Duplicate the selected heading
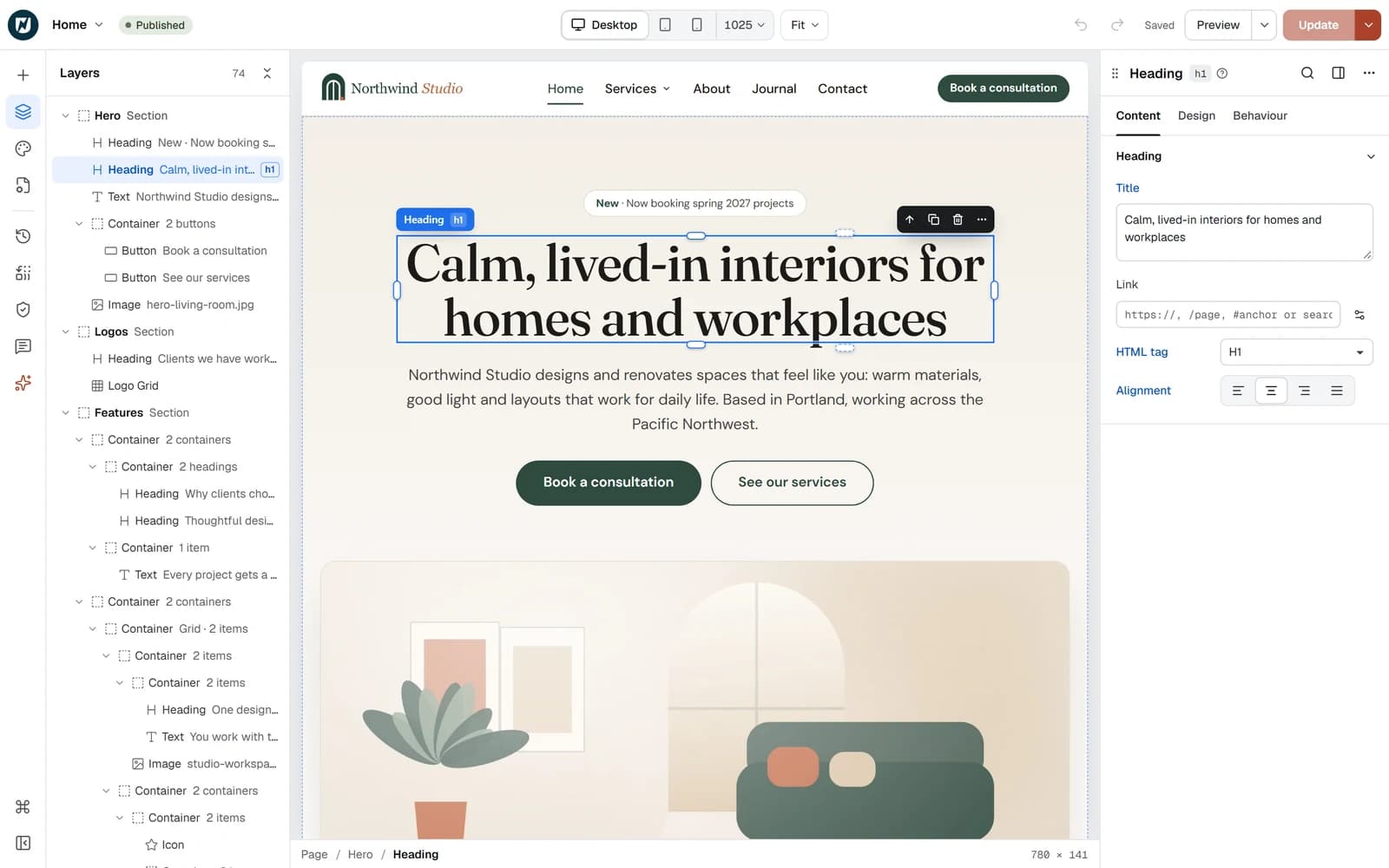1389x868 pixels. pyautogui.click(x=933, y=220)
